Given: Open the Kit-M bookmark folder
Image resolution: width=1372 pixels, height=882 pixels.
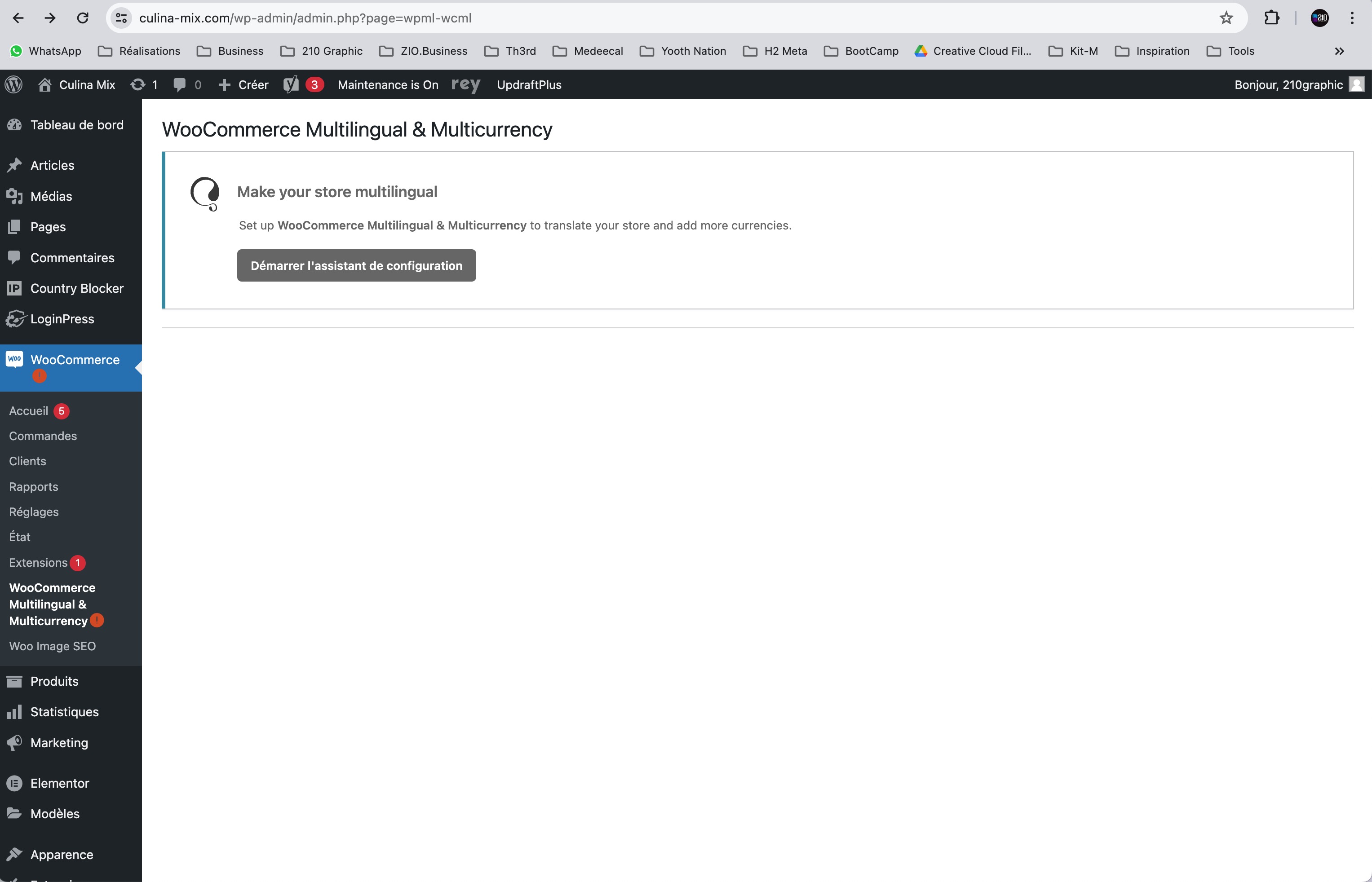Looking at the screenshot, I should [1073, 51].
